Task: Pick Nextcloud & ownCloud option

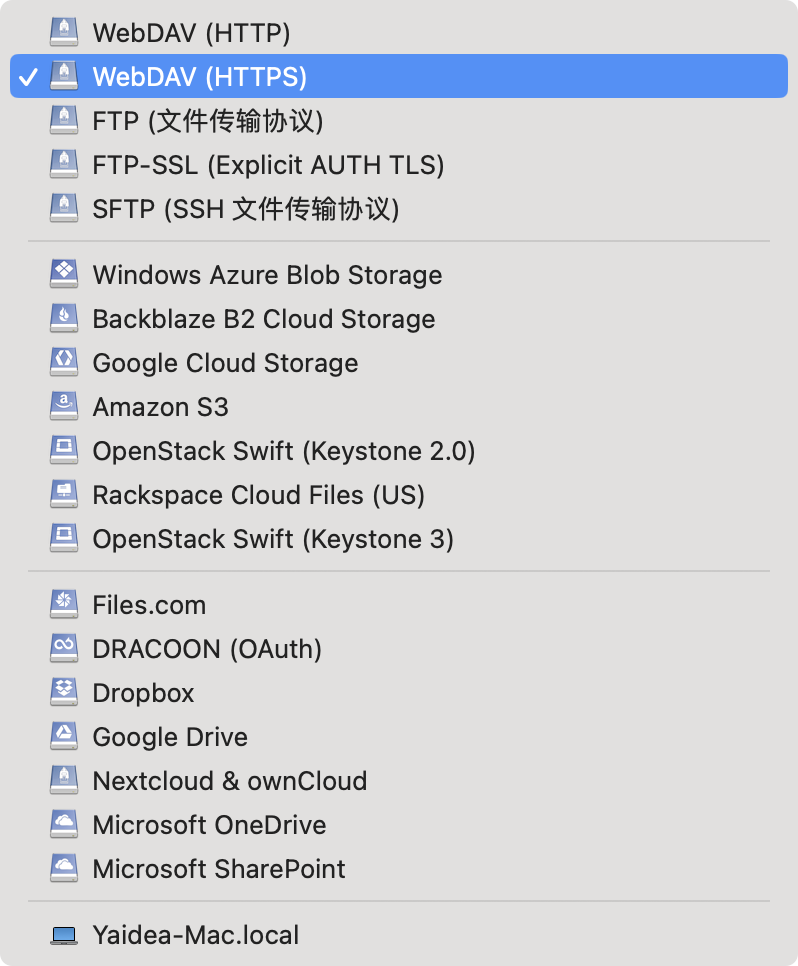Action: 229,781
